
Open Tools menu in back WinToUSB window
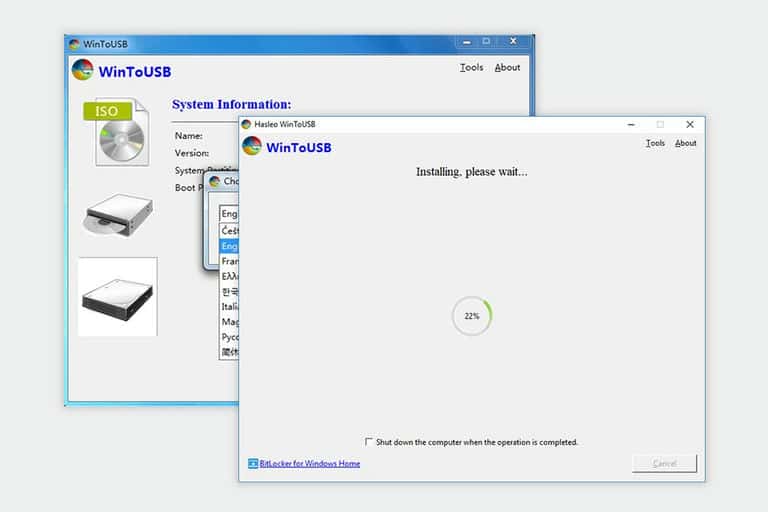[x=471, y=68]
